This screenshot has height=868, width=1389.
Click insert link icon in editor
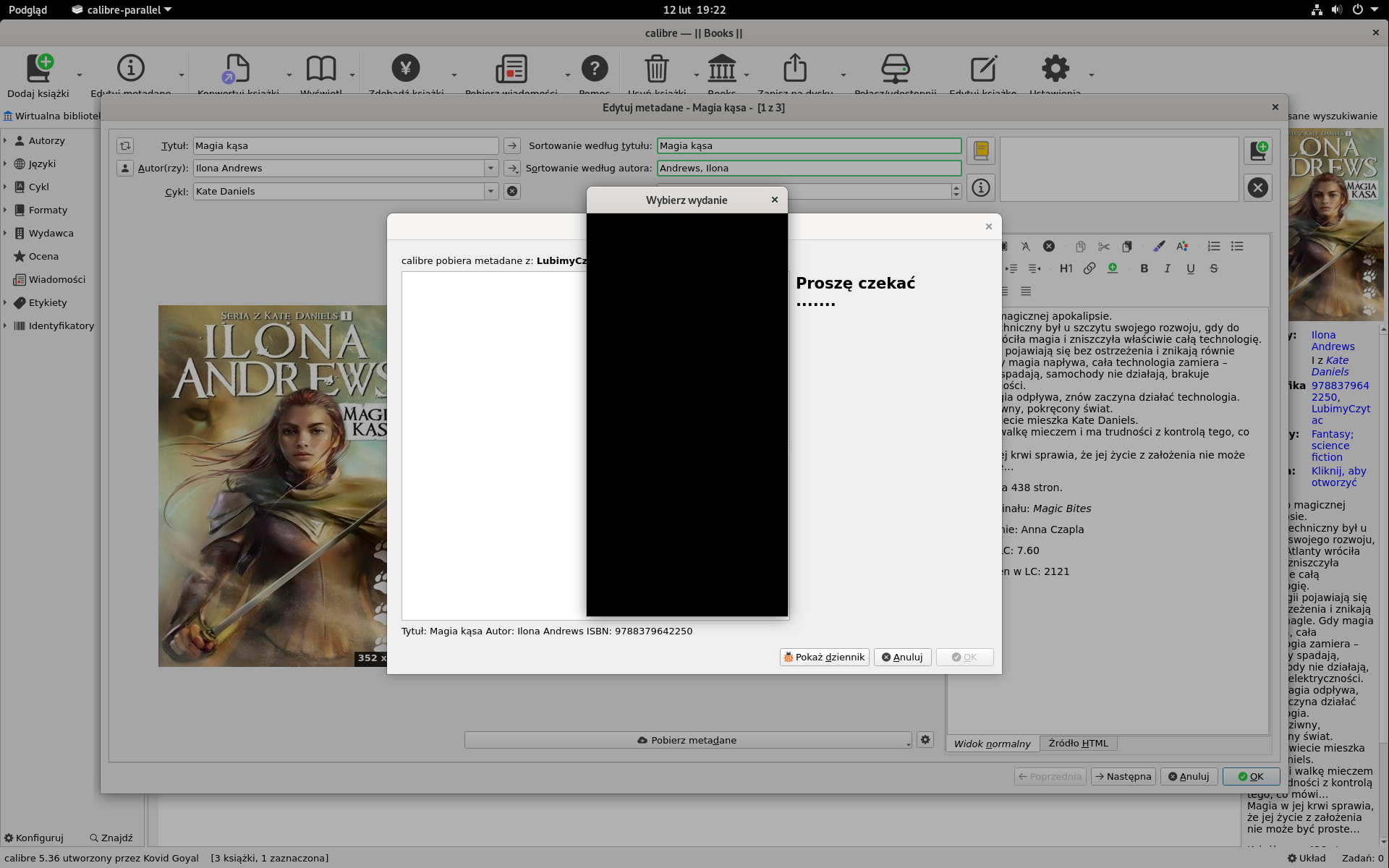click(1089, 268)
